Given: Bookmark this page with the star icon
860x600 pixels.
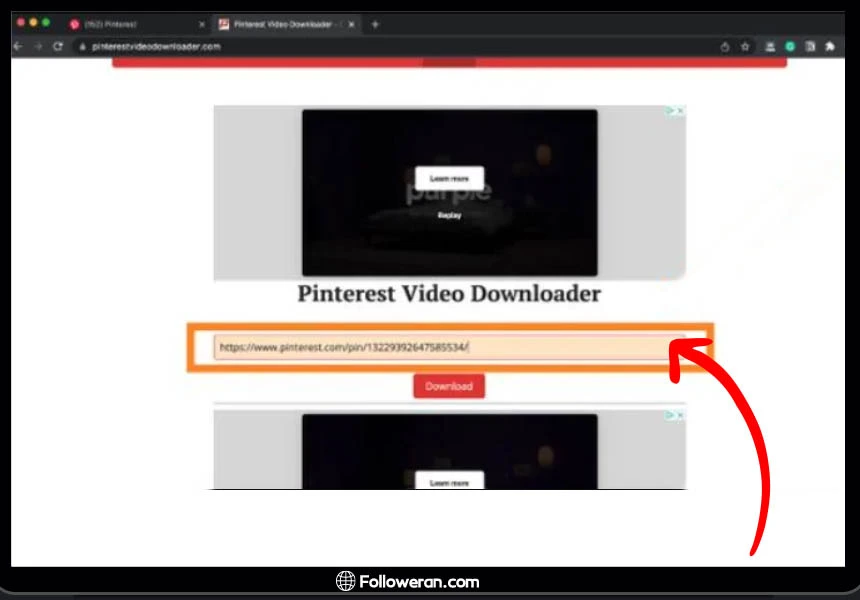Looking at the screenshot, I should (745, 46).
